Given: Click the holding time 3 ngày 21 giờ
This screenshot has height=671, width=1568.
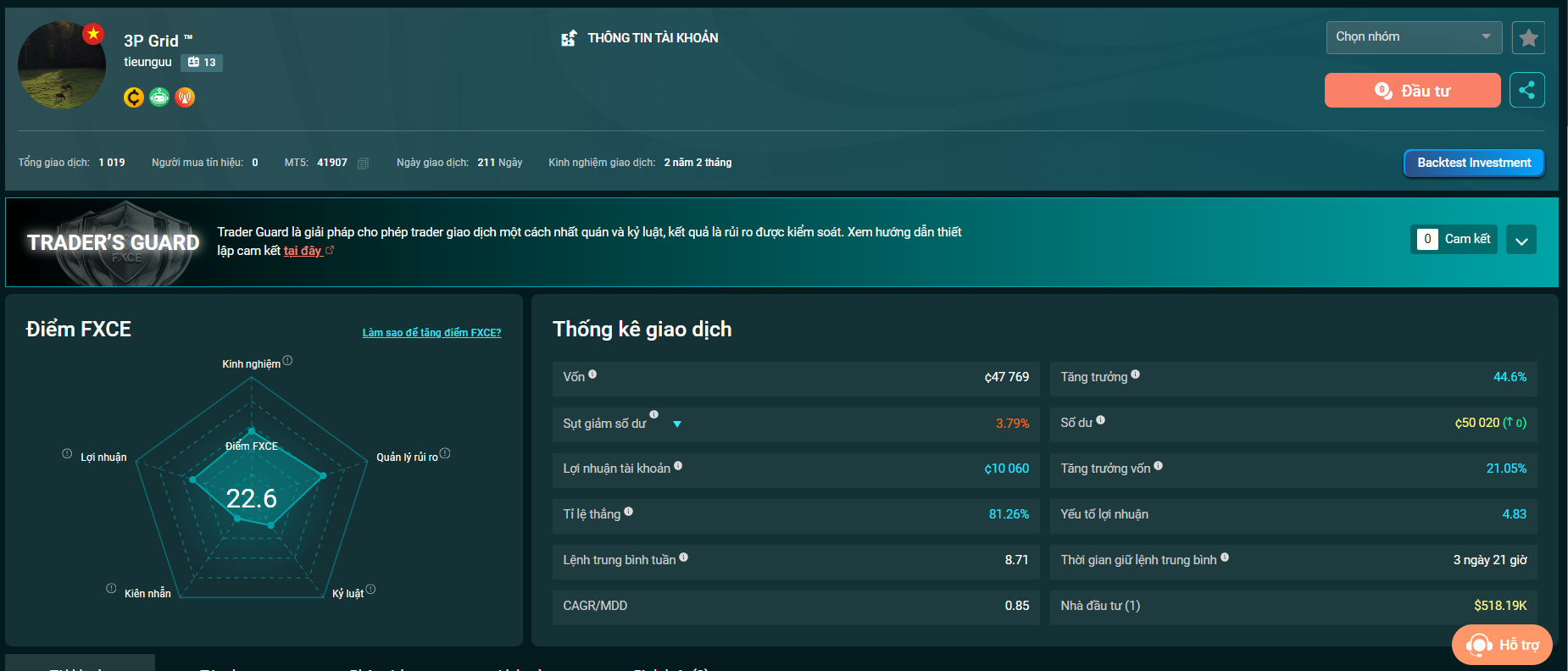Looking at the screenshot, I should [1490, 560].
